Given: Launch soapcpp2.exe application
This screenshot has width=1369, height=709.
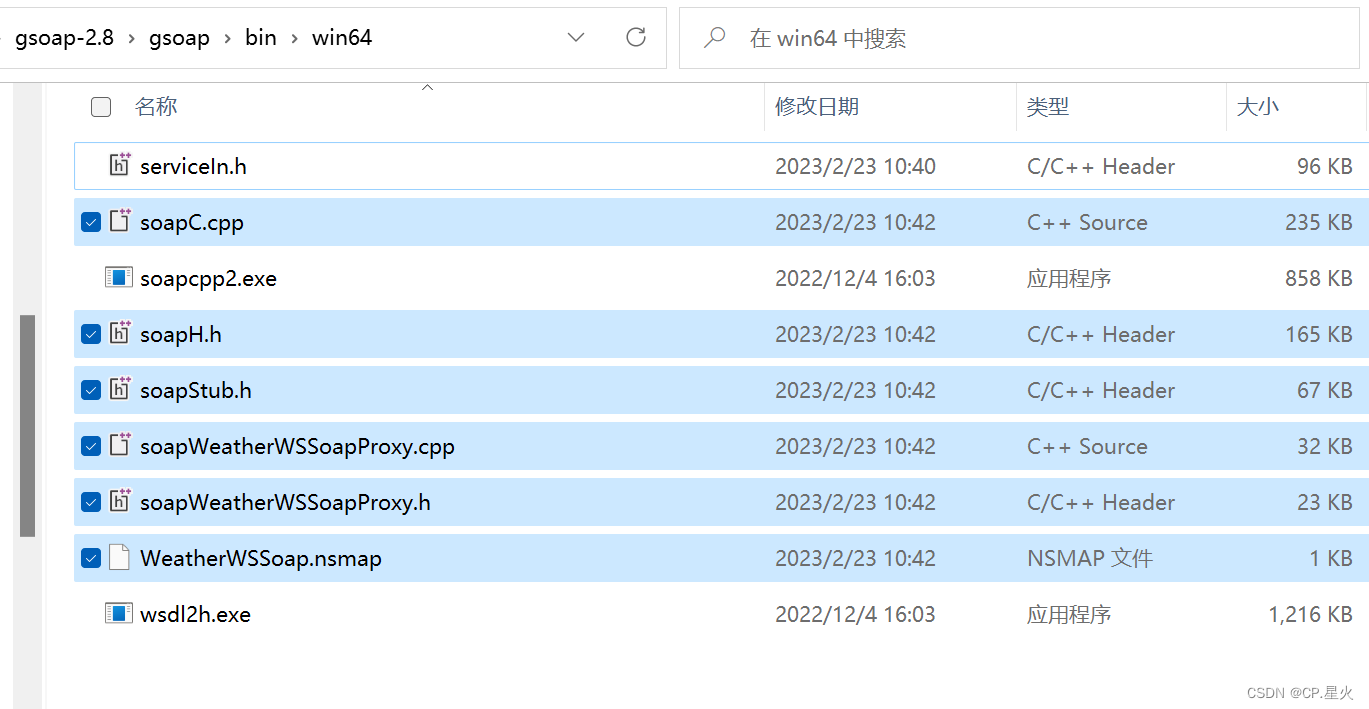Looking at the screenshot, I should pyautogui.click(x=119, y=278).
